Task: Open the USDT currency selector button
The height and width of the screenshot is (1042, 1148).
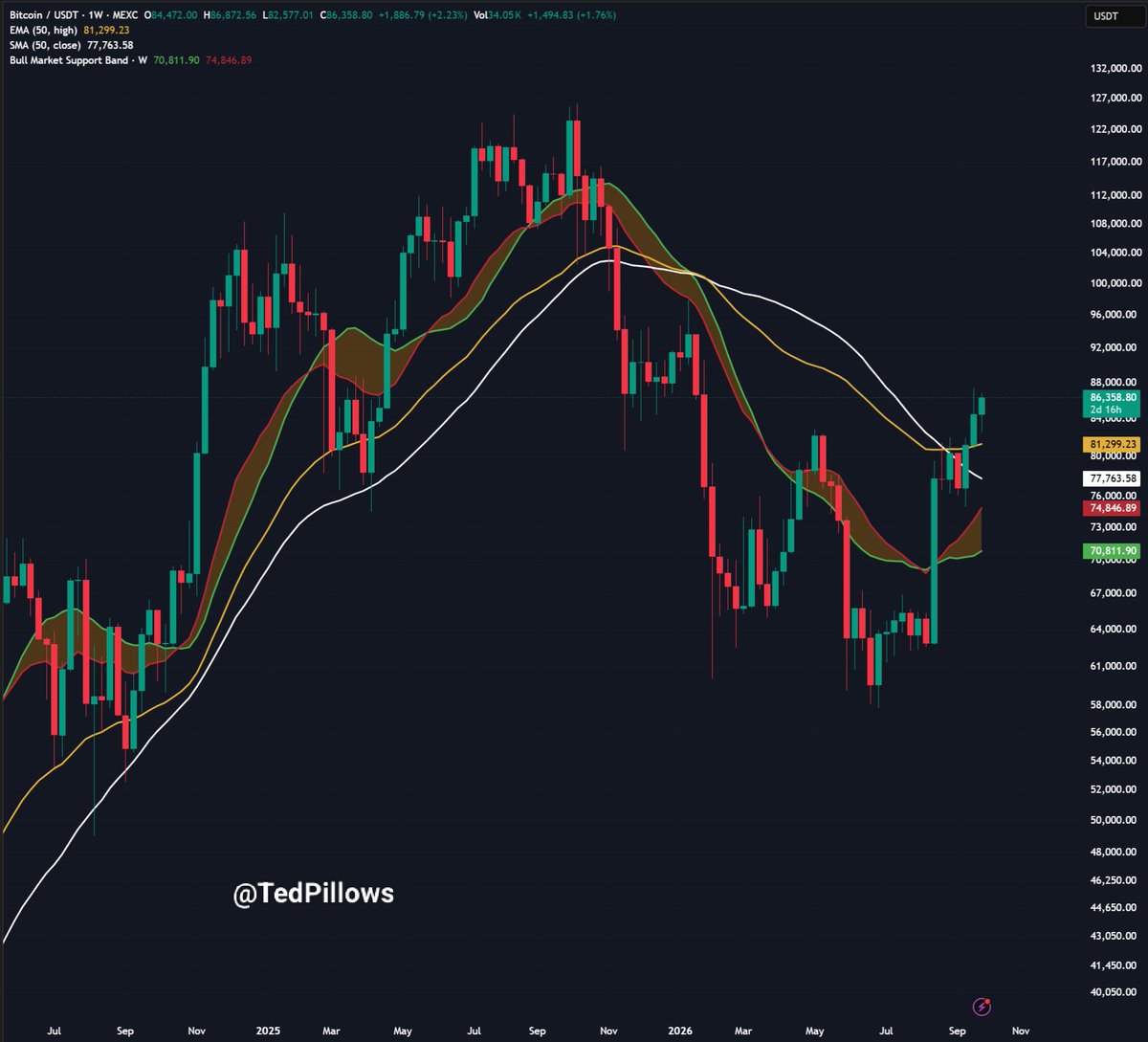Action: coord(1114,15)
